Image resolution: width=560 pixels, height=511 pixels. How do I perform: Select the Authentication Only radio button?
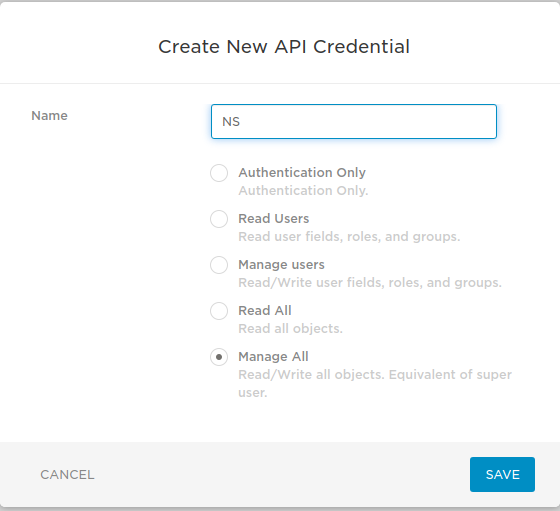(x=219, y=173)
